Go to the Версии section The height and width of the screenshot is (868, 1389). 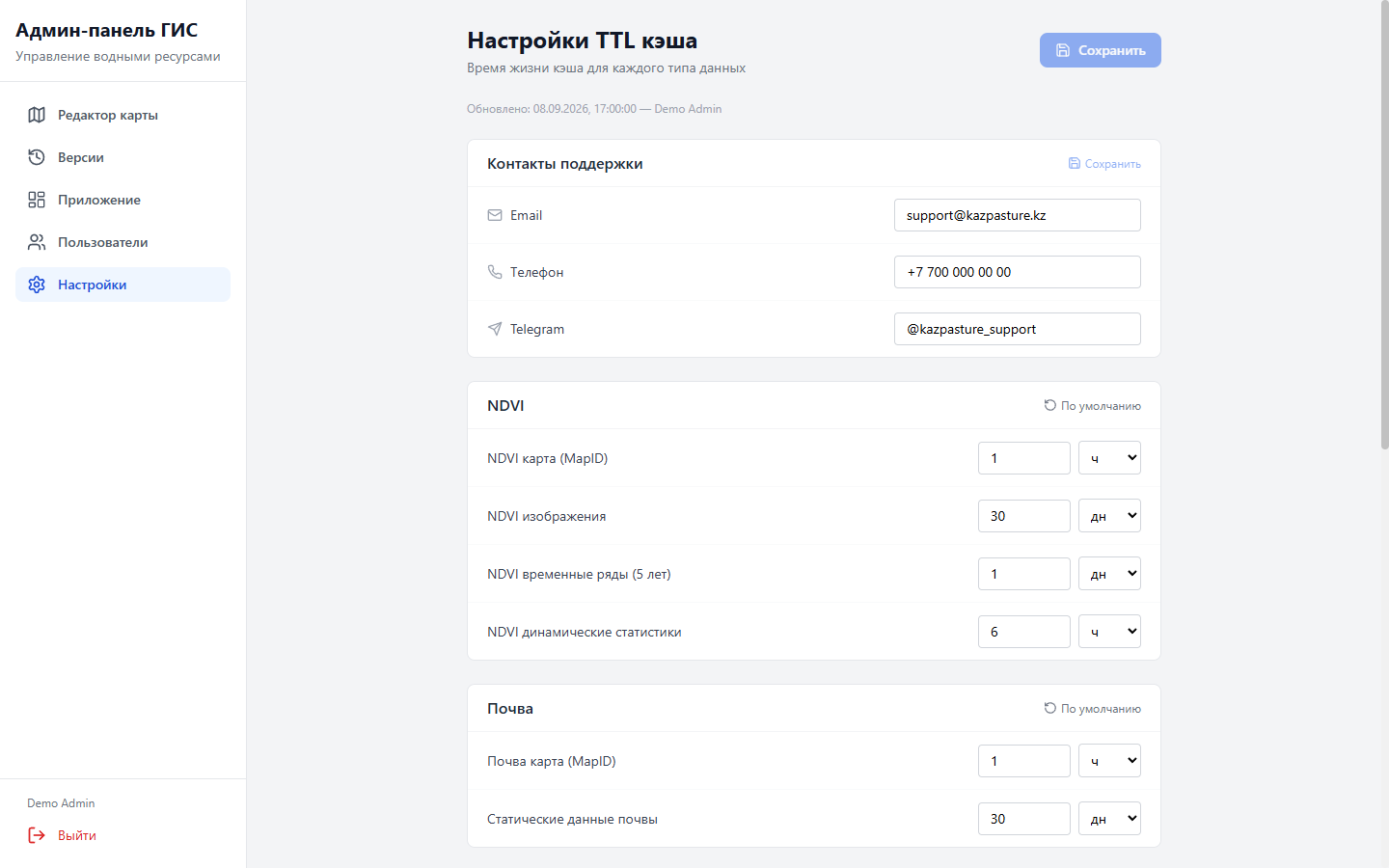click(123, 157)
